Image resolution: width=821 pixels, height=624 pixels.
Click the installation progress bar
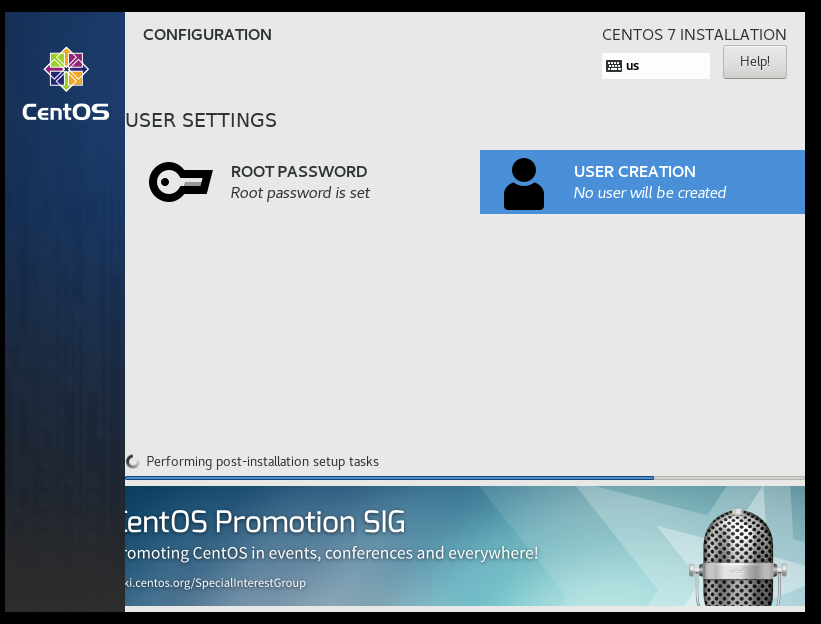pos(464,478)
